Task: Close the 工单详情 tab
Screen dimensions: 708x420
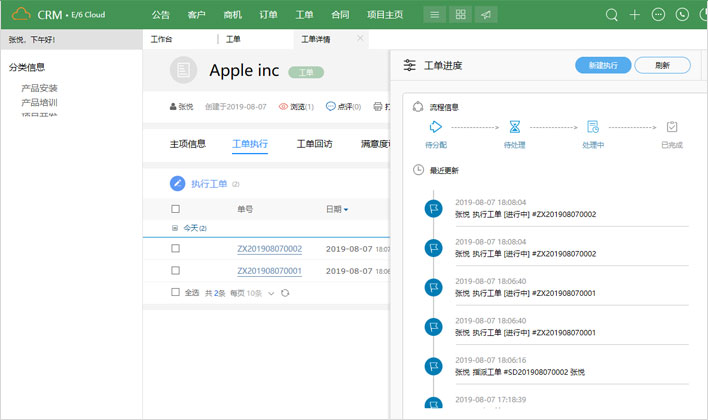Action: 360,39
